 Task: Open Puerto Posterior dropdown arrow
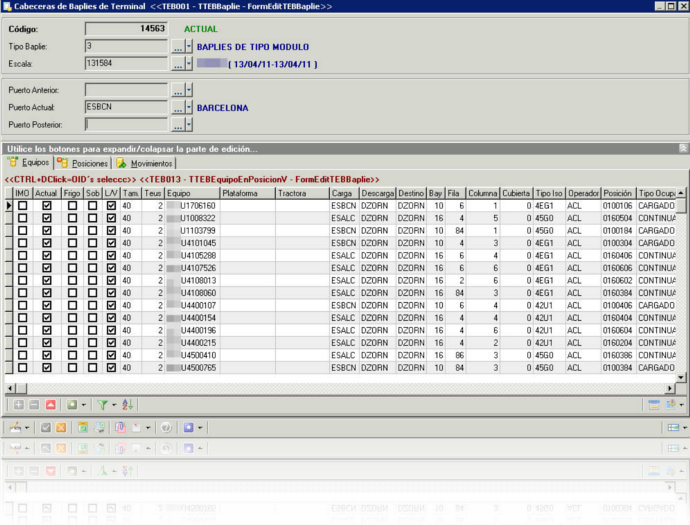(x=189, y=125)
